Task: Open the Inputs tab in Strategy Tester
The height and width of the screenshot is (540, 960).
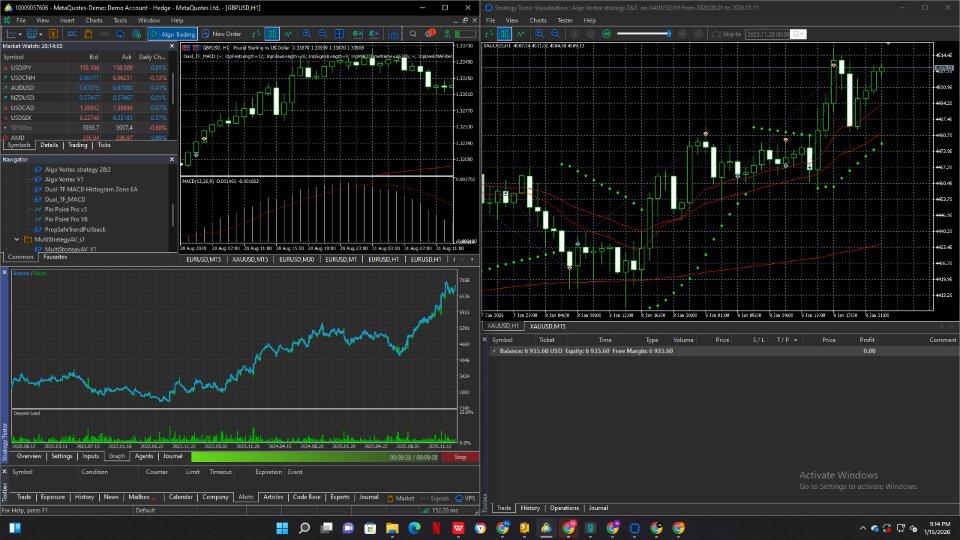Action: click(x=91, y=456)
